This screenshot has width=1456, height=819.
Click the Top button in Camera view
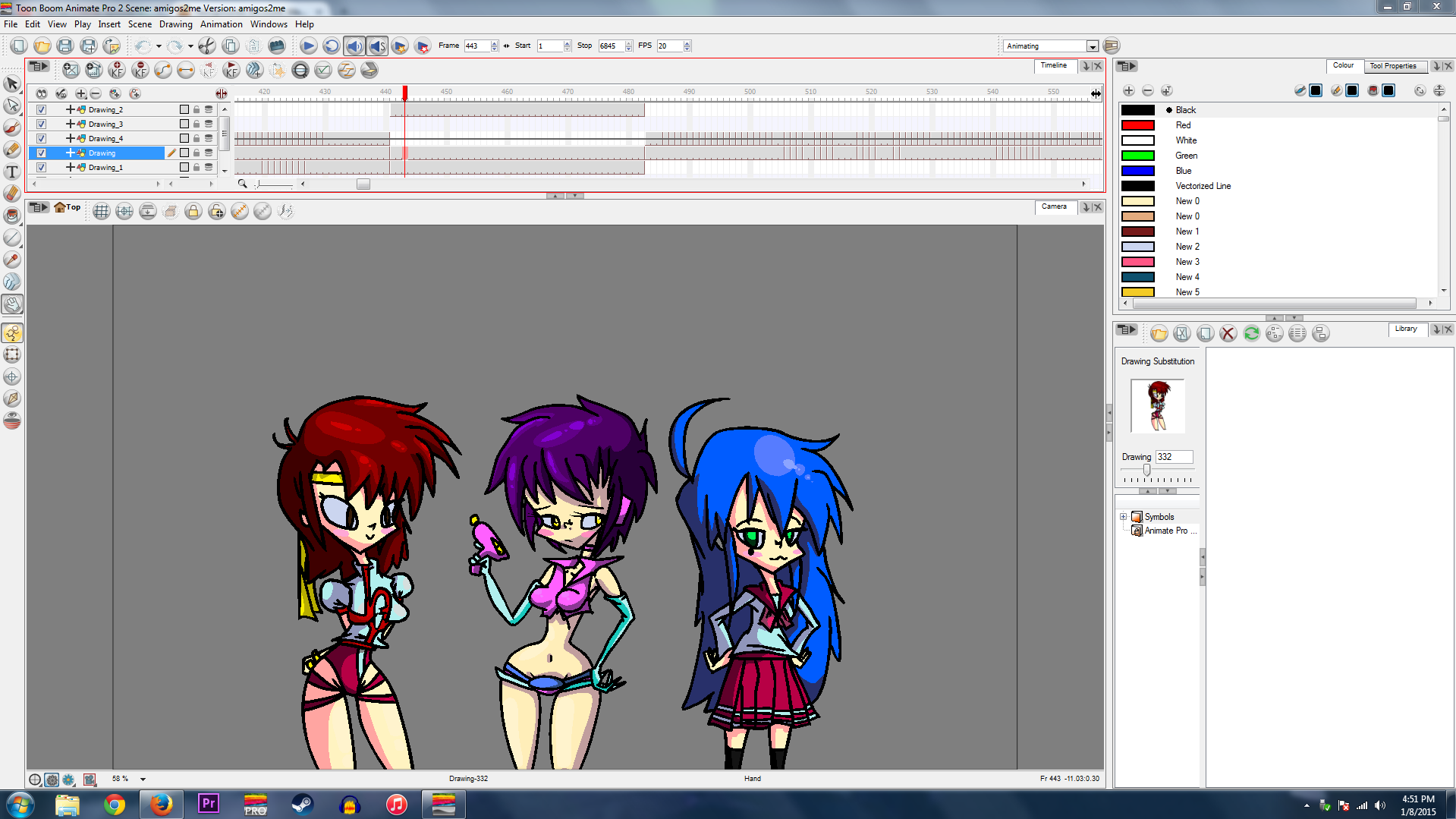tap(67, 207)
